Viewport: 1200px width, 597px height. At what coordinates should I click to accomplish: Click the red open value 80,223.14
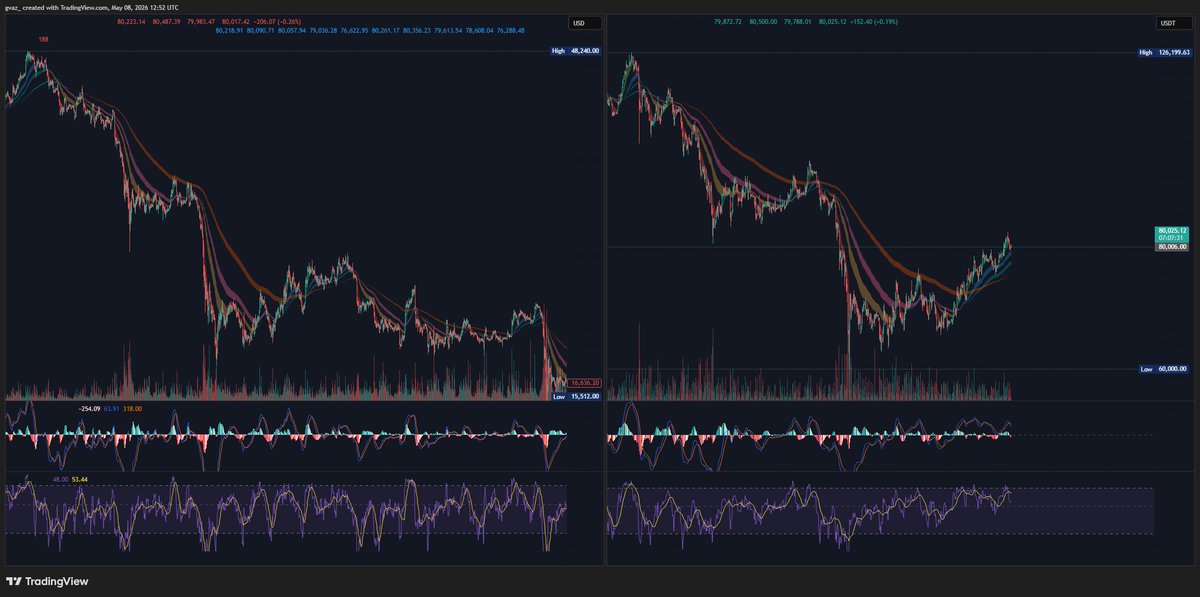point(131,21)
